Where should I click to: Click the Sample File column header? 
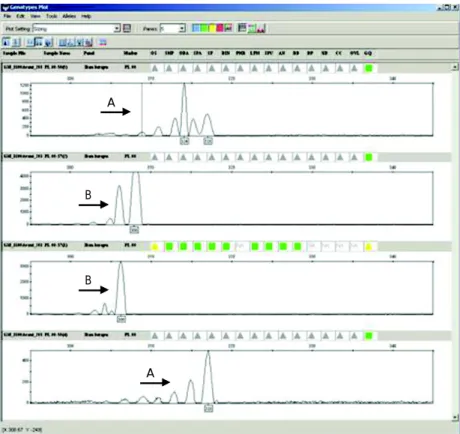14,53
